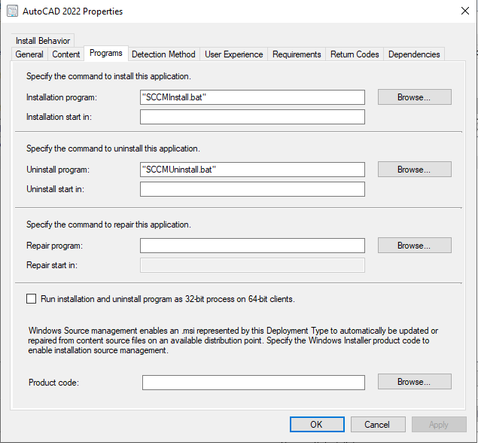Click the Uninstall start in field
The height and width of the screenshot is (443, 478).
point(252,189)
